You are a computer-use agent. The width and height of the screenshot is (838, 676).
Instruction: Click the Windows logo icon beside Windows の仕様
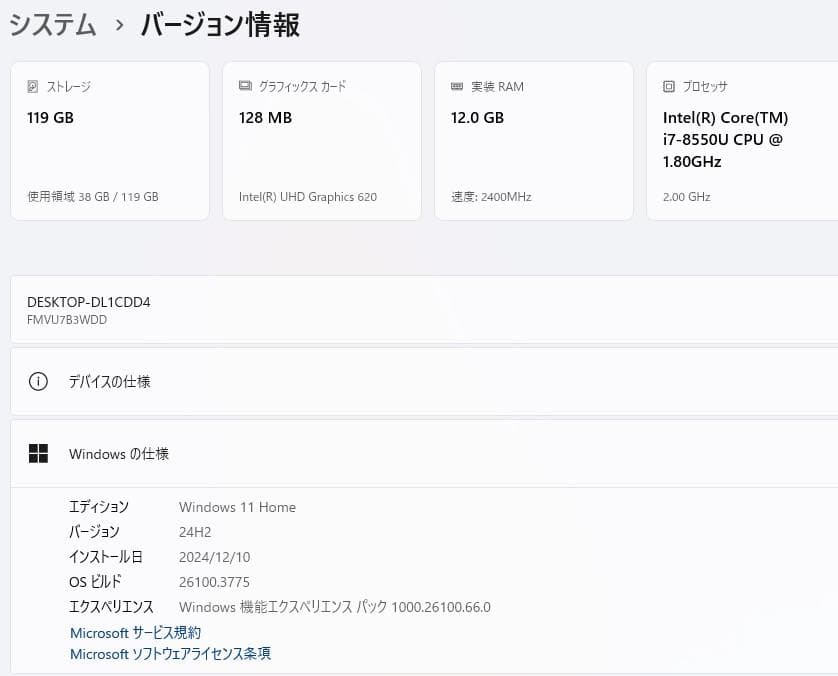click(x=38, y=453)
